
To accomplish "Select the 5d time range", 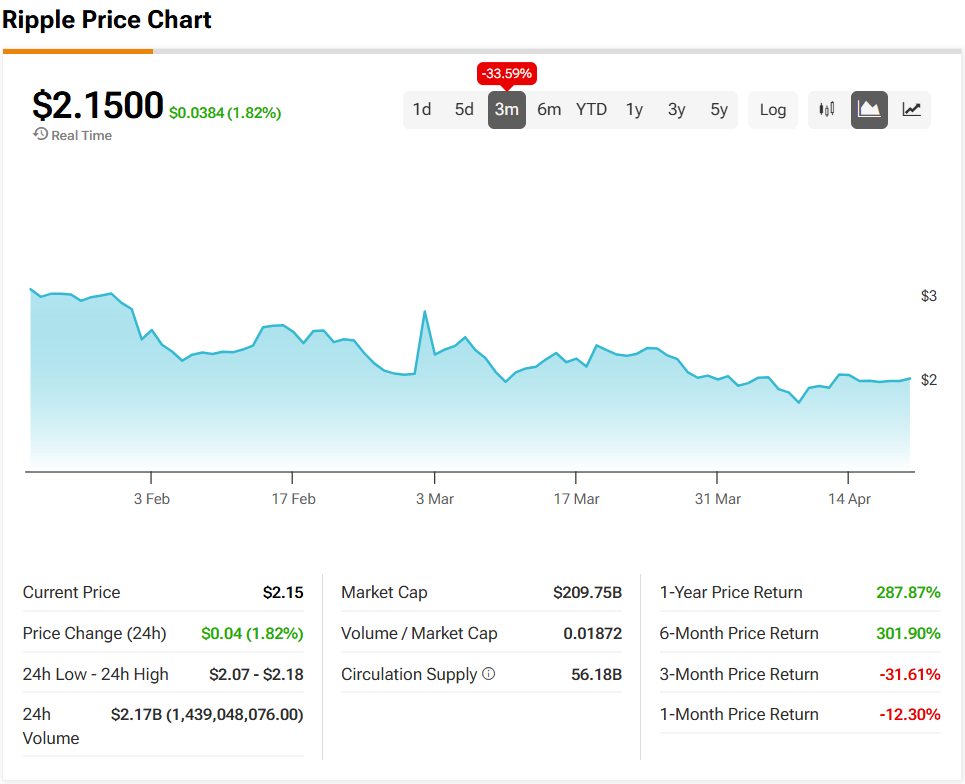I will click(464, 110).
